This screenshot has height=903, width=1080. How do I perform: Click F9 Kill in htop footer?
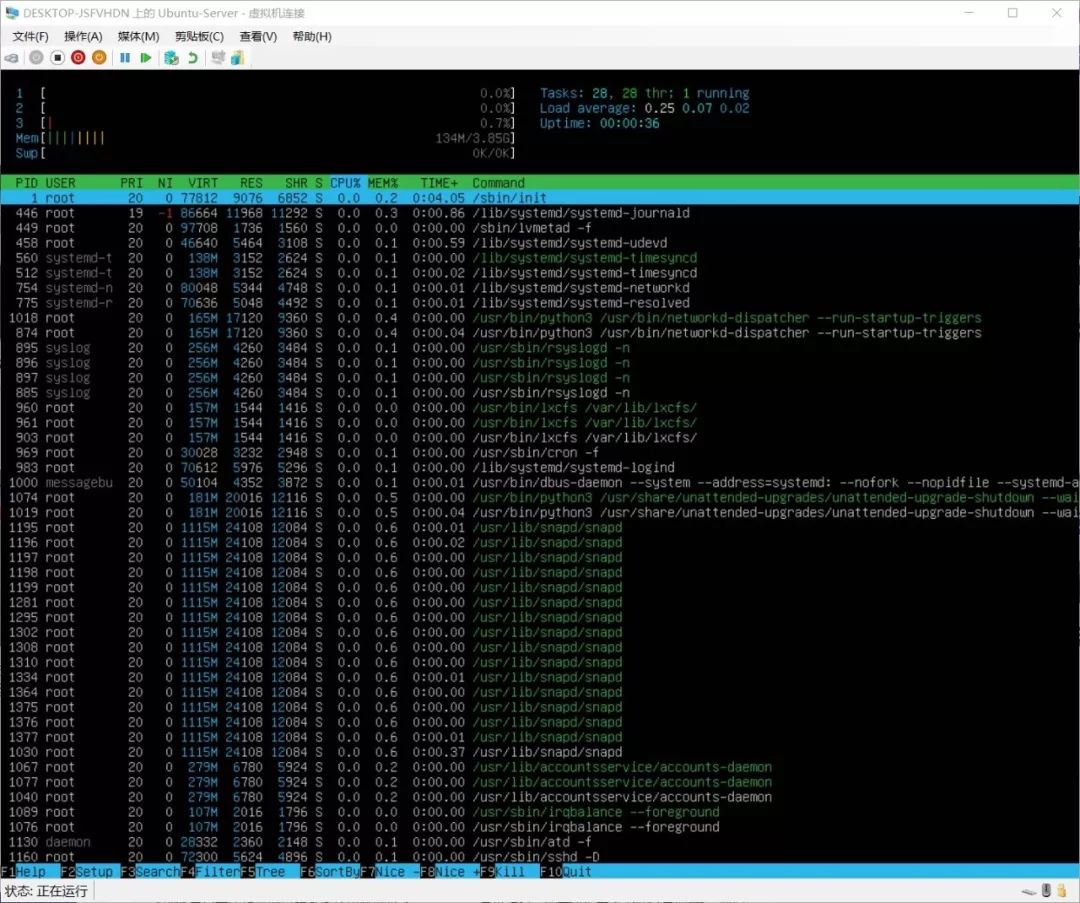(x=502, y=872)
